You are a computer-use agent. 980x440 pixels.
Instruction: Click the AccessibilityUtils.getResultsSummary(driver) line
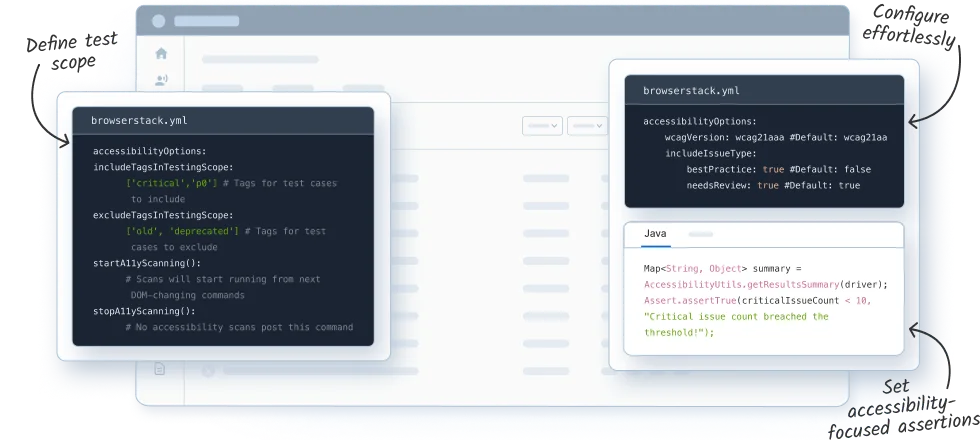[x=766, y=284]
